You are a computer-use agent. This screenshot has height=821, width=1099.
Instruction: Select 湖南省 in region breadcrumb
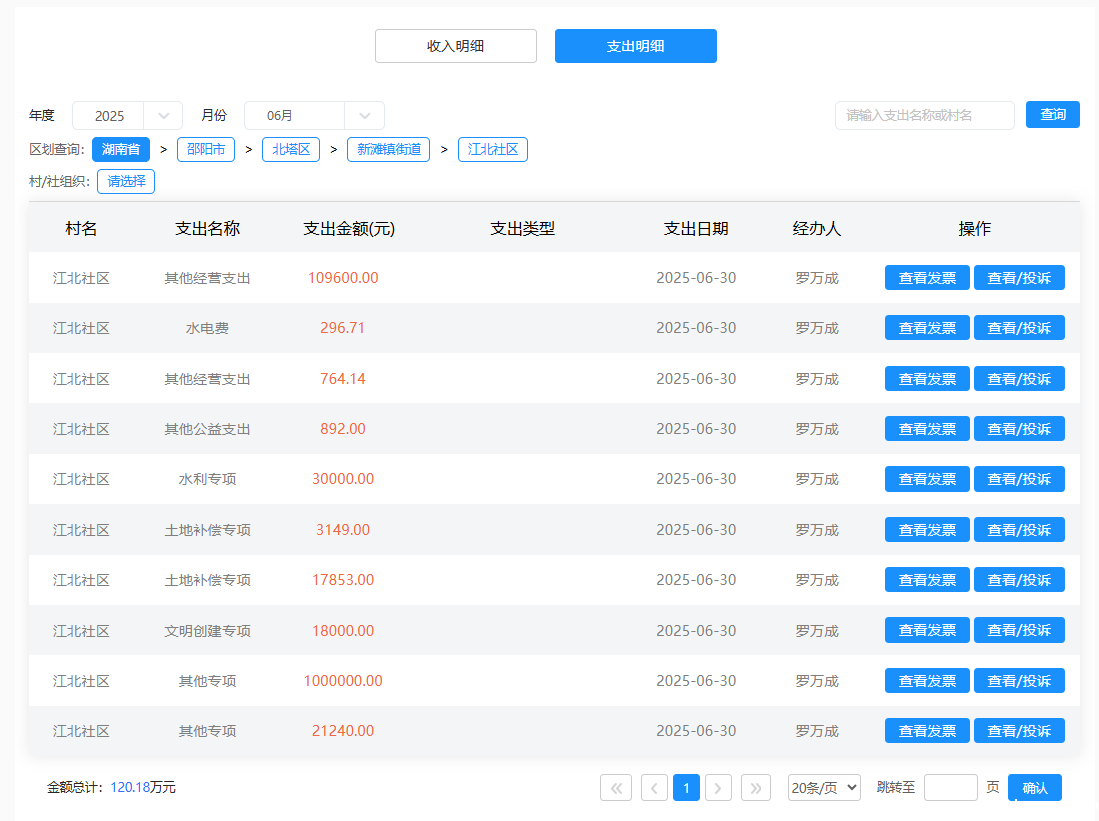coord(120,150)
